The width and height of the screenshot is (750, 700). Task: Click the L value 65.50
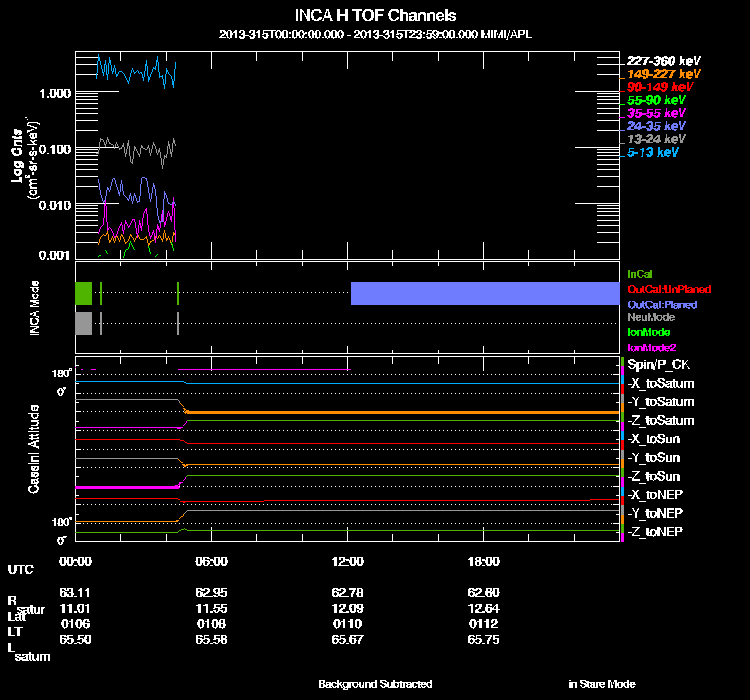point(75,640)
